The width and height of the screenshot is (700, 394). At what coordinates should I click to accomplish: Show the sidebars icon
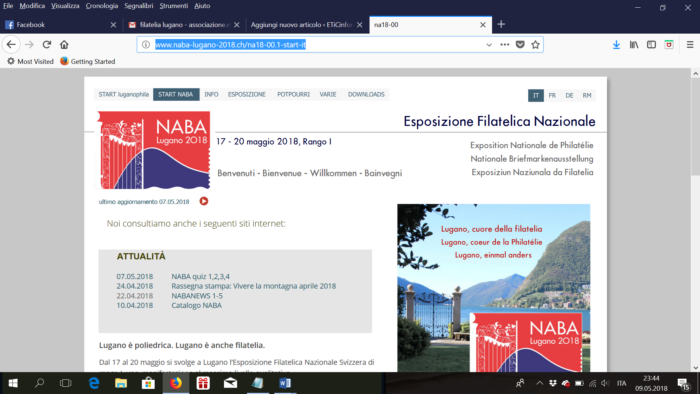[x=651, y=45]
